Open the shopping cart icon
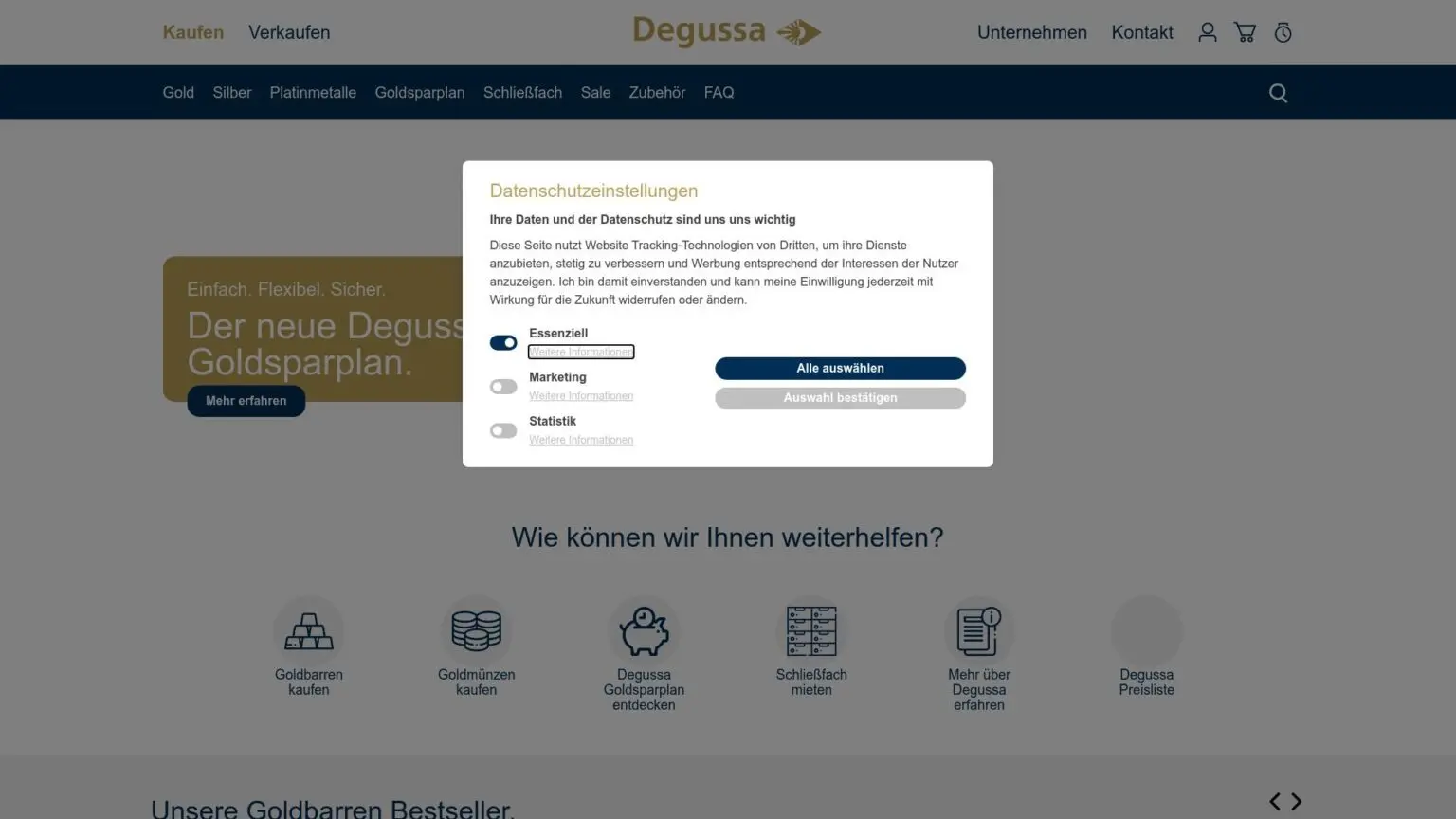Screen dimensions: 1456x819 tap(1245, 32)
